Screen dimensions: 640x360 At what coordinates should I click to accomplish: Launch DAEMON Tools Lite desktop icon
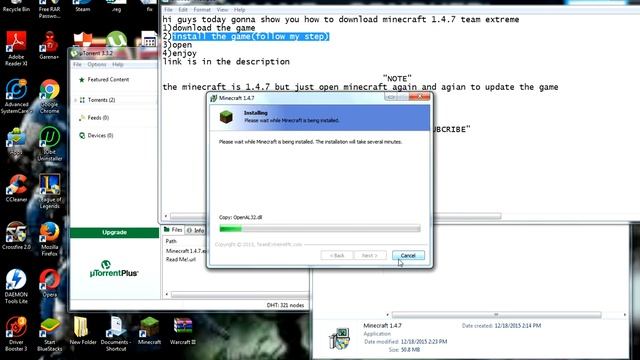tap(16, 286)
